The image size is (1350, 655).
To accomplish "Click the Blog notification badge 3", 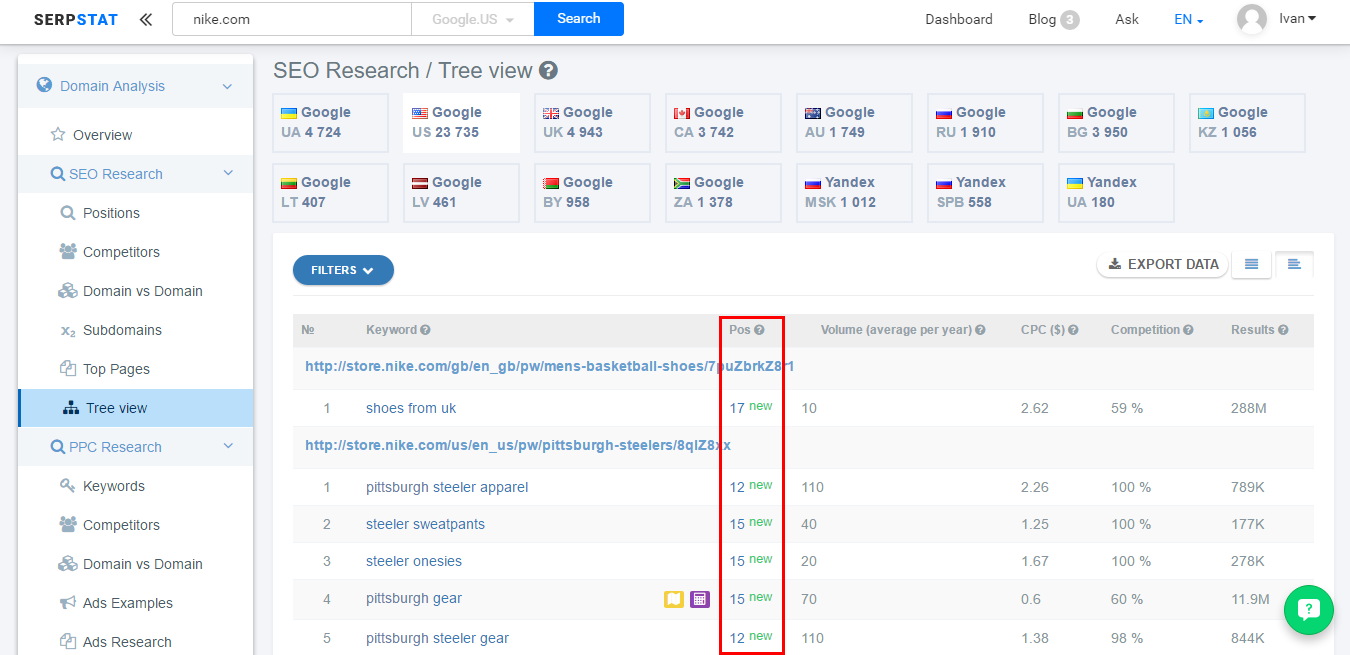I will 1070,19.
